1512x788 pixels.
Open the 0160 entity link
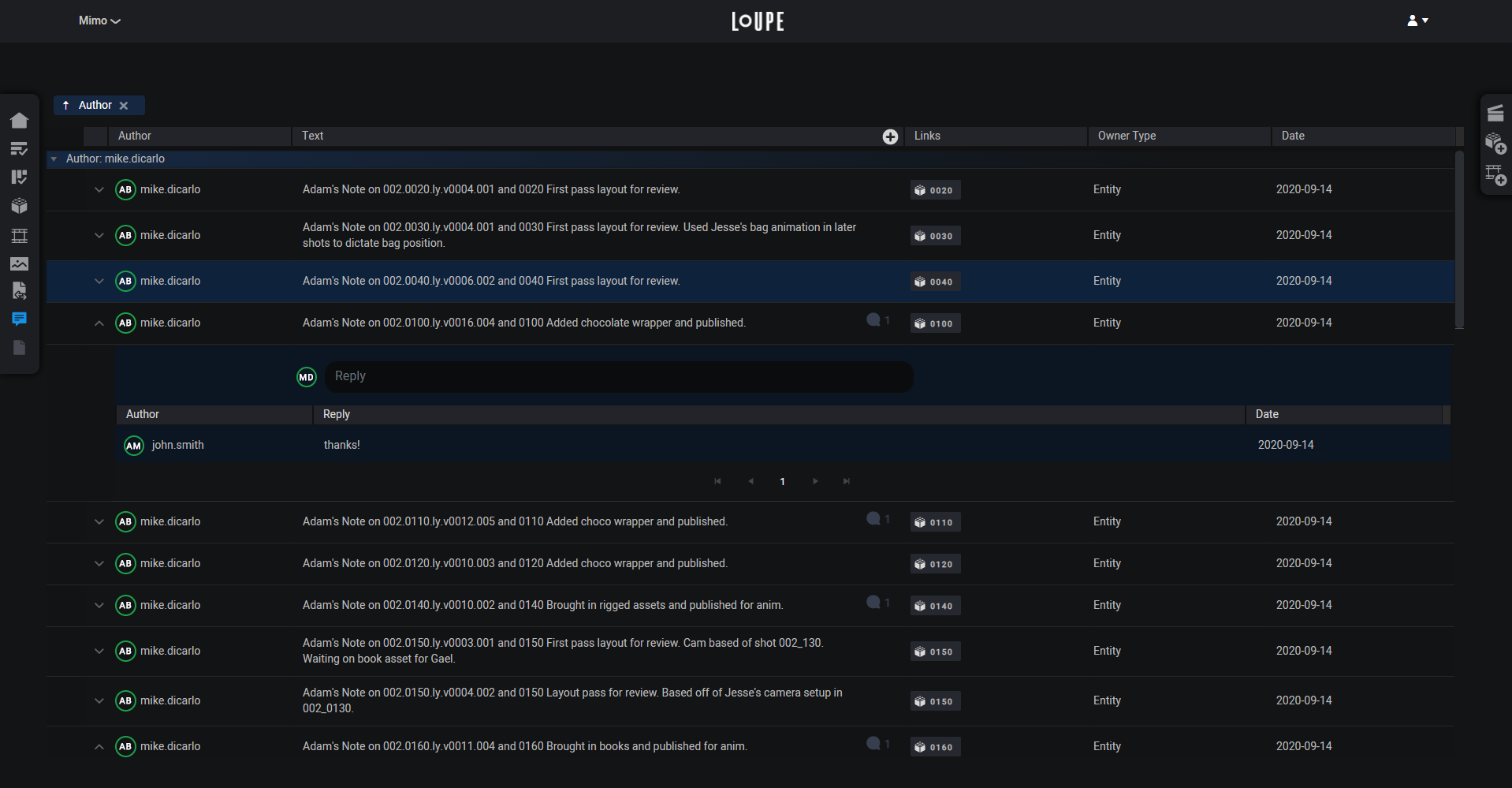[935, 747]
